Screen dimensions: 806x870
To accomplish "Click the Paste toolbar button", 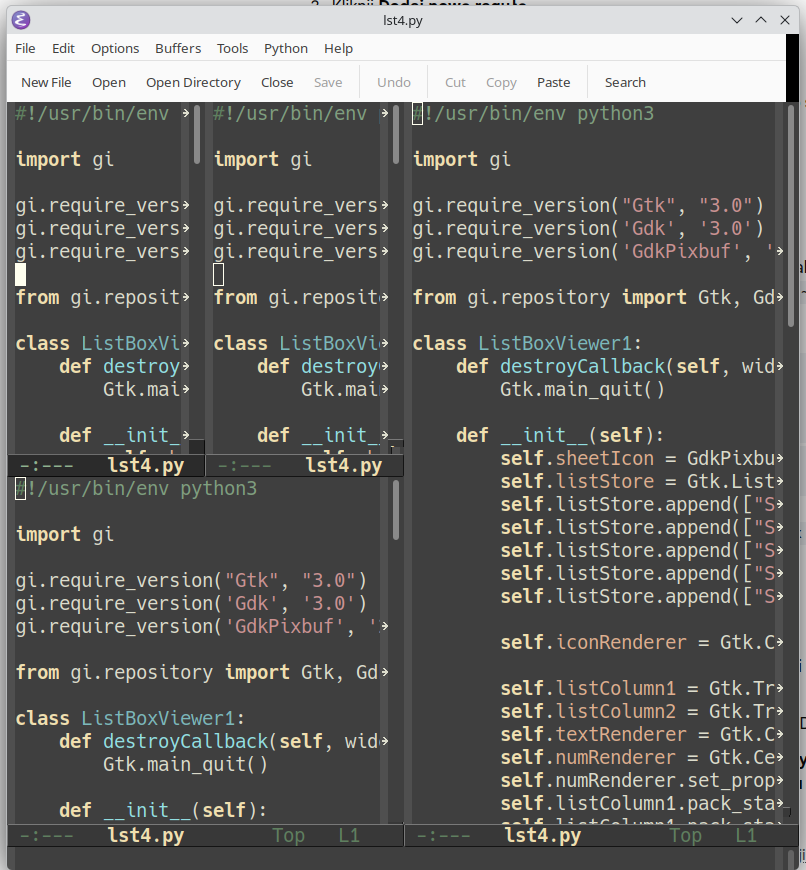I will tap(553, 83).
